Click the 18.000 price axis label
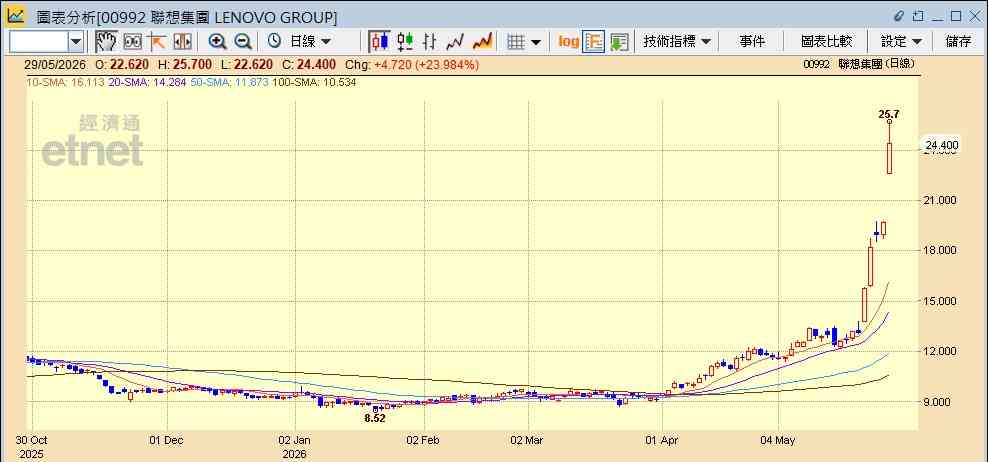 click(941, 251)
